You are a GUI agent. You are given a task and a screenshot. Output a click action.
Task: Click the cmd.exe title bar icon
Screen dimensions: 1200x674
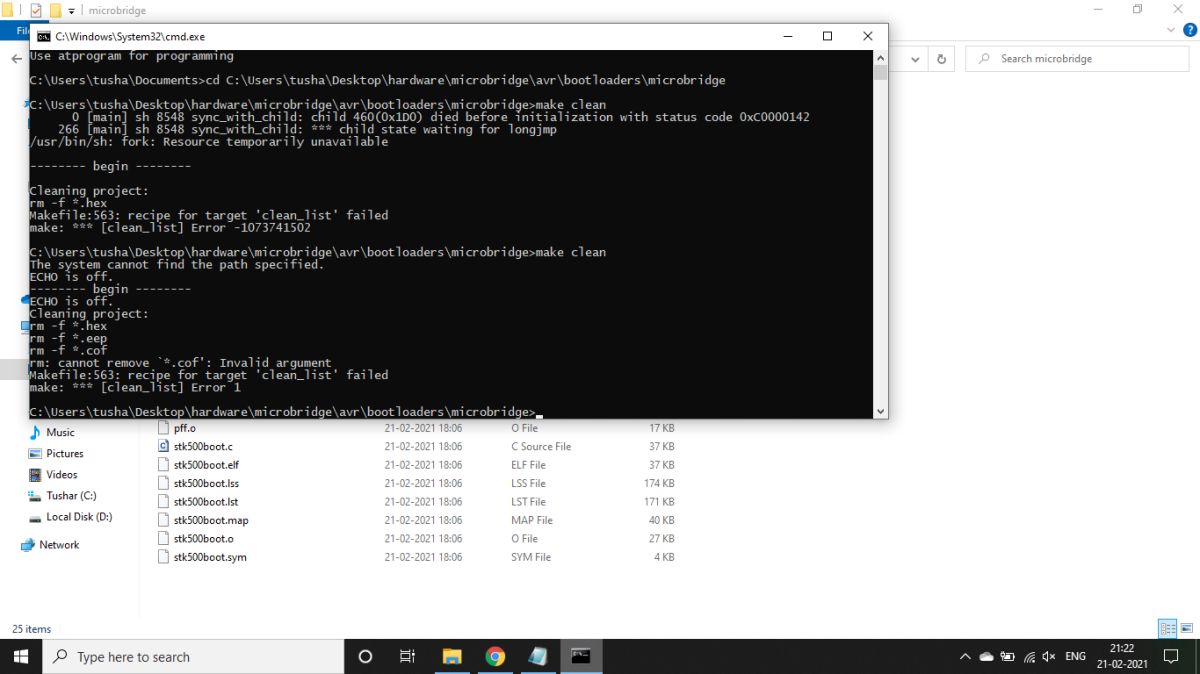tap(44, 36)
